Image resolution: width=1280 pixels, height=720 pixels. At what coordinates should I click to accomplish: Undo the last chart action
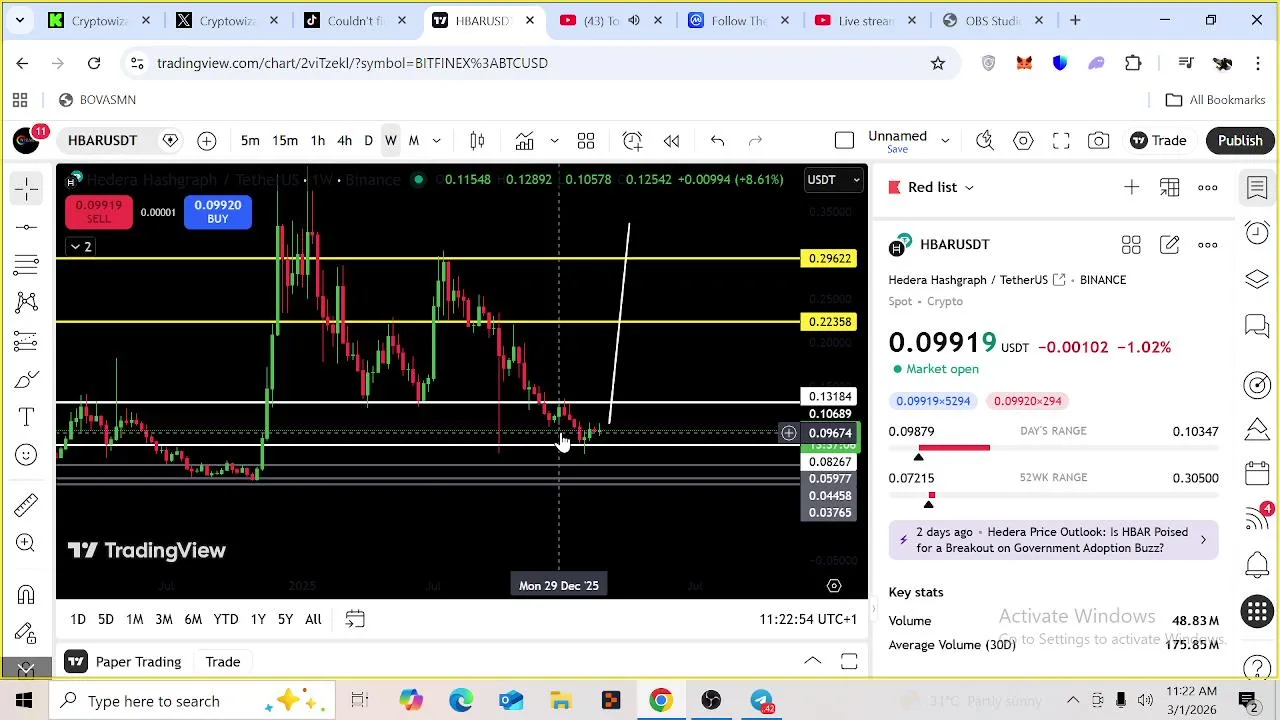coord(717,141)
